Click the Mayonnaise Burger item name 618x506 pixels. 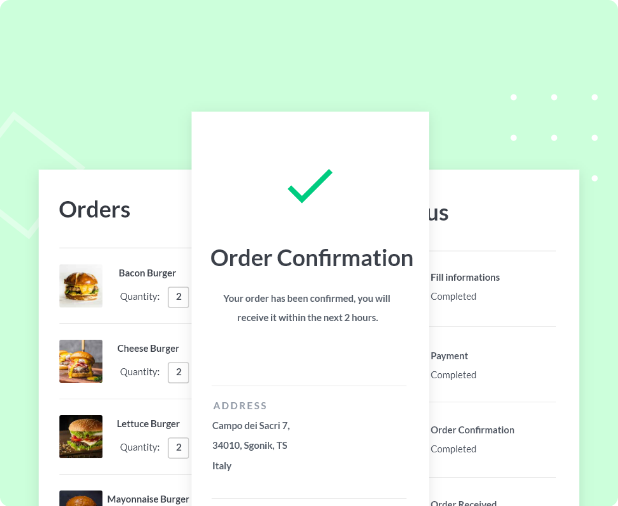[148, 499]
